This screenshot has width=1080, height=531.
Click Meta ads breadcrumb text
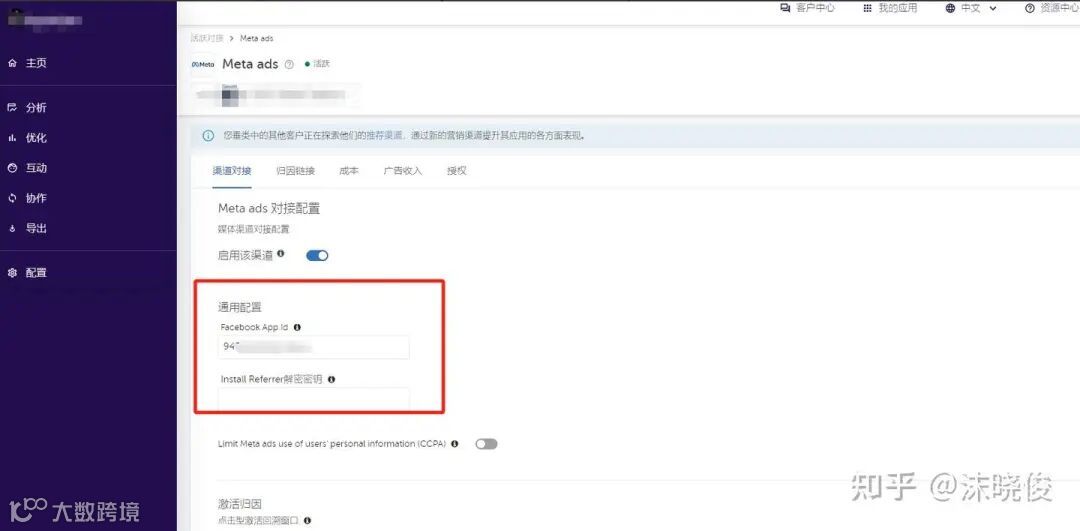click(256, 38)
